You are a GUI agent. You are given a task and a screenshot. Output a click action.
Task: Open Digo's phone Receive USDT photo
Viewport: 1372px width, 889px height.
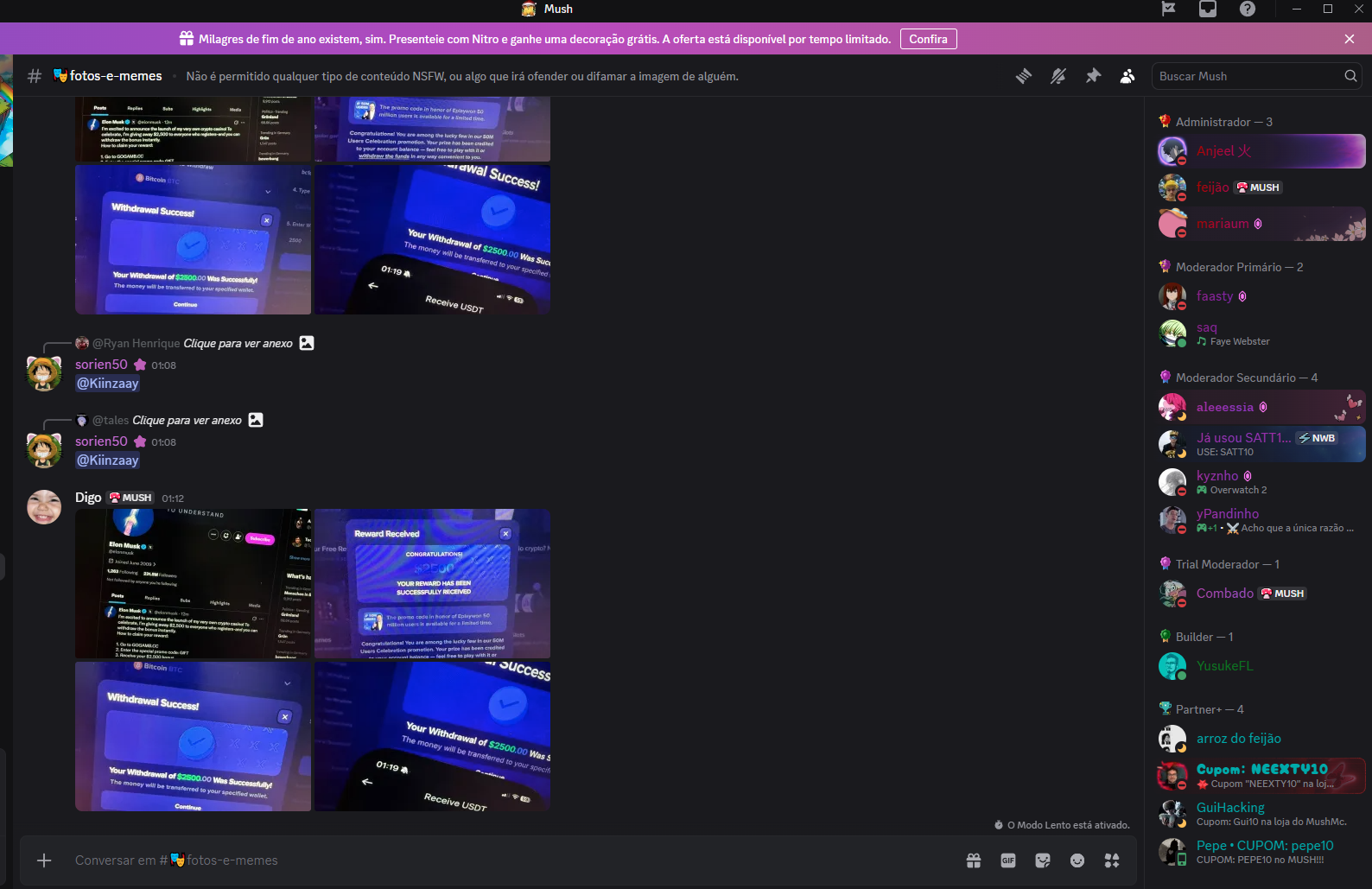432,736
